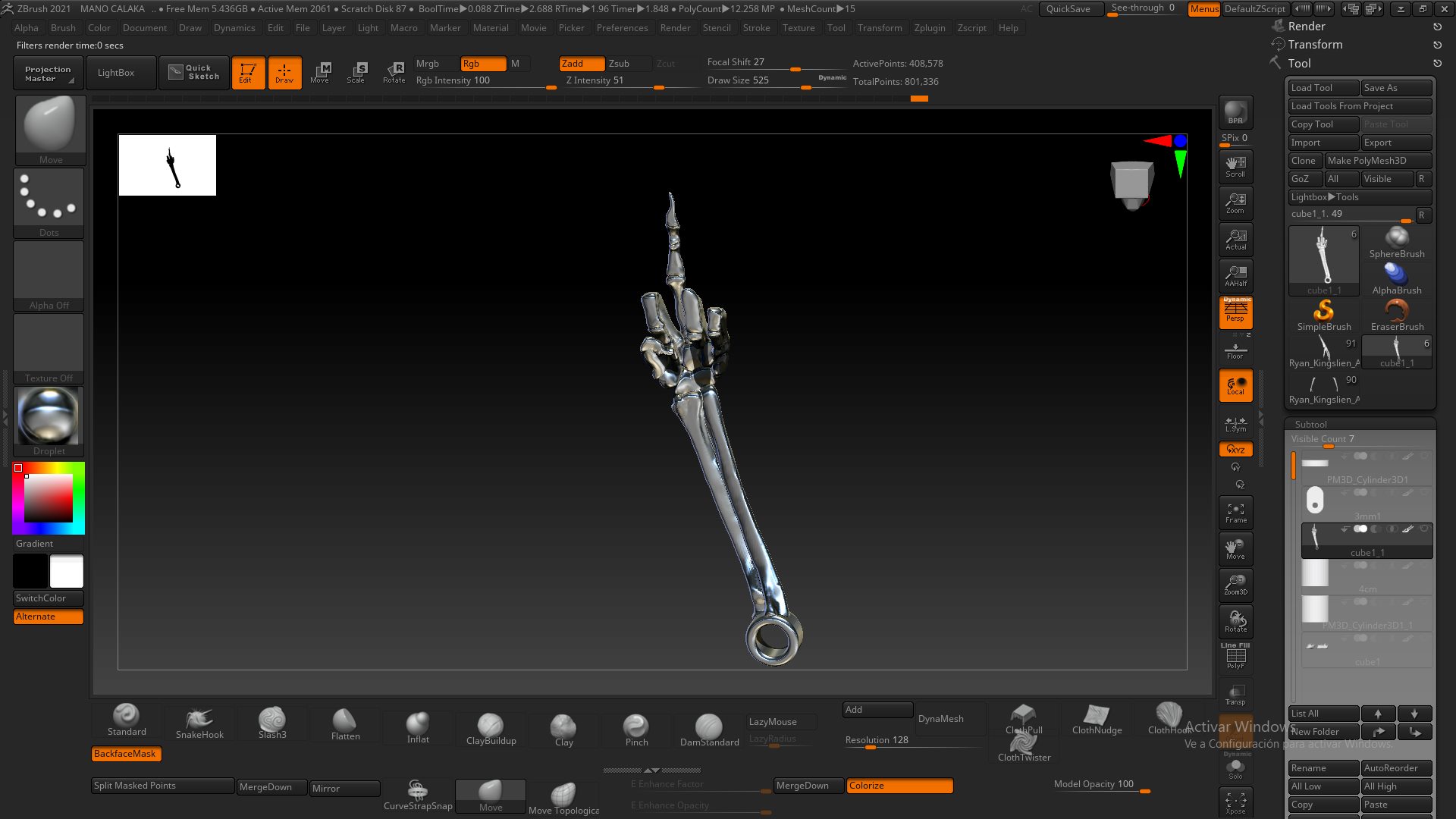
Task: Click the Frame view icon
Action: coord(1235,512)
